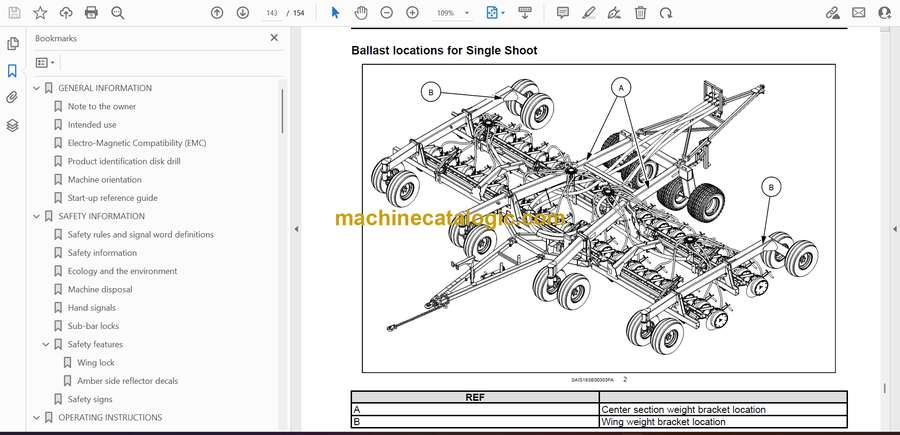Screen dimensions: 900x435
Task: Jump to SAFETY INFORMATION bookmark
Action: 102,216
